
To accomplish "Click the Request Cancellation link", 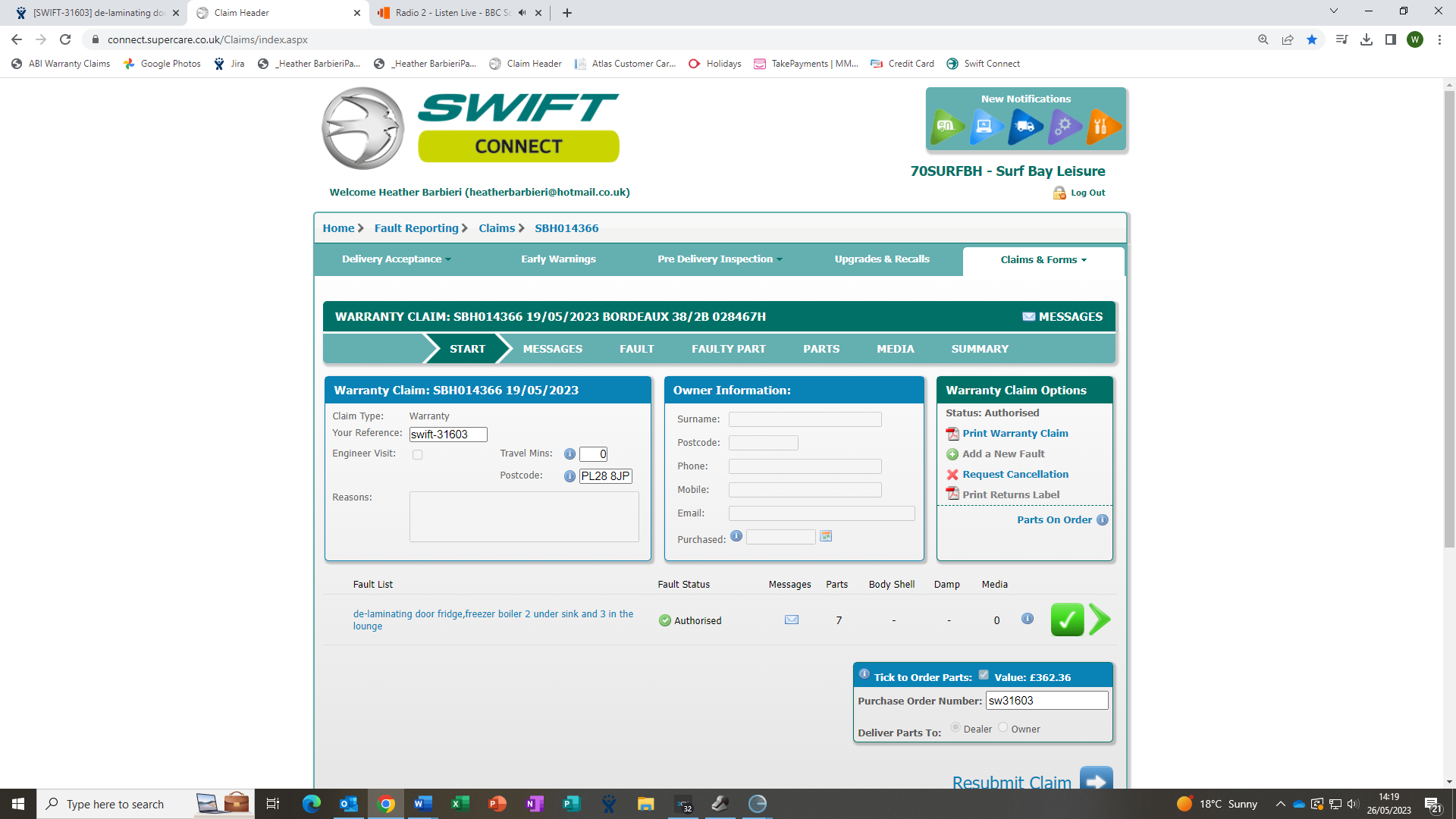I will click(1015, 475).
